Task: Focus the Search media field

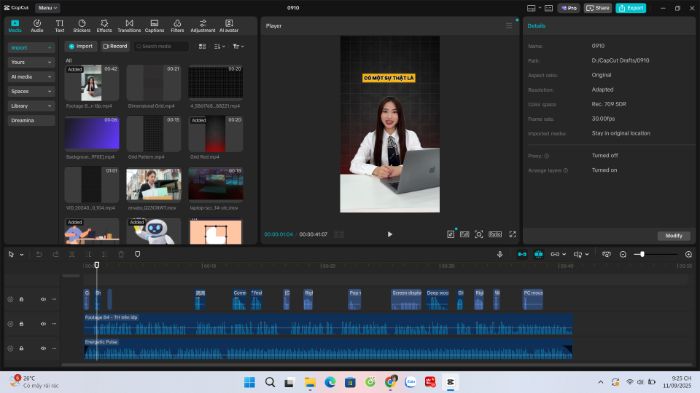Action: tap(161, 46)
